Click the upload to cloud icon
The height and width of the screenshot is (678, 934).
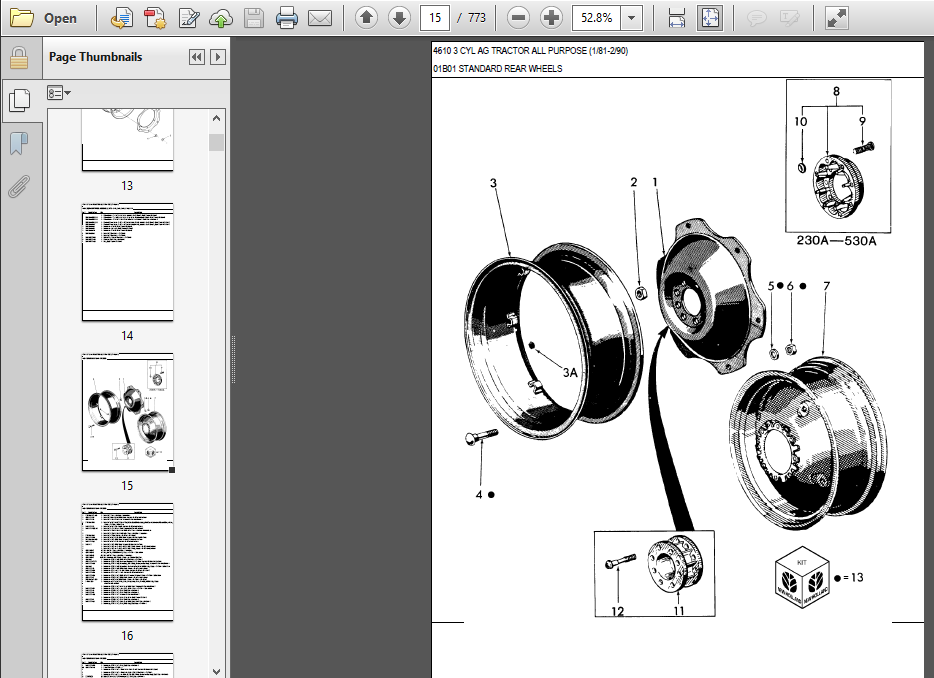220,18
